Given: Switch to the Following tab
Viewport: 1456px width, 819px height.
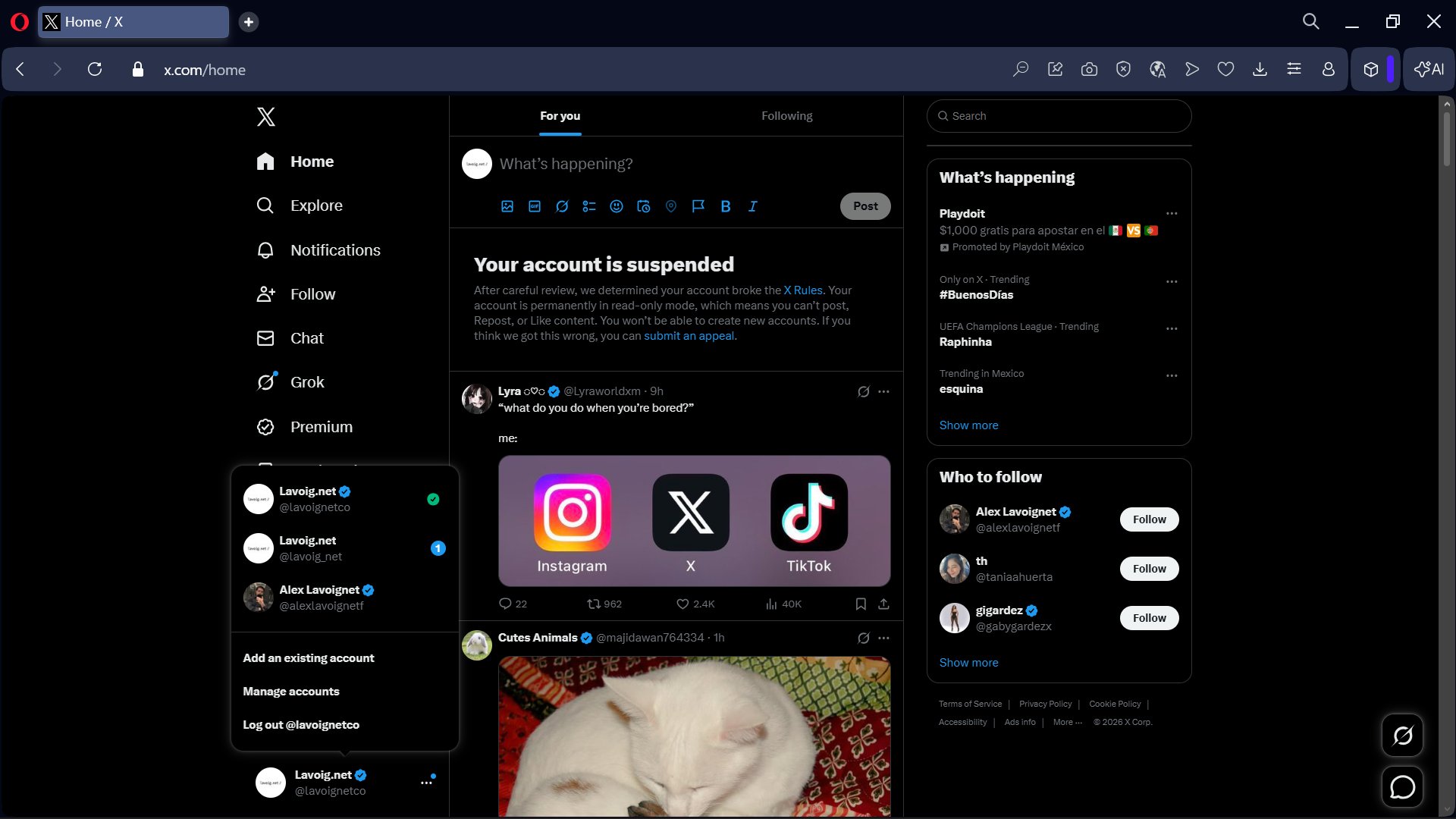Looking at the screenshot, I should coord(786,116).
